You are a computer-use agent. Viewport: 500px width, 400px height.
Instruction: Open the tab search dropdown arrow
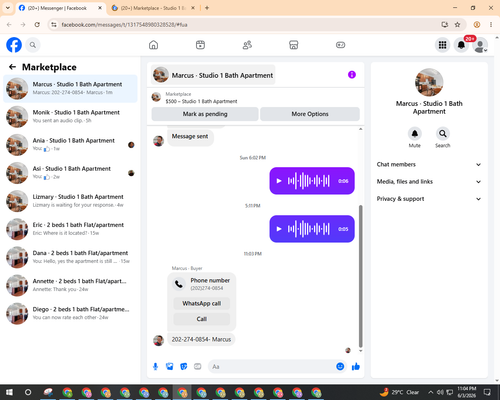click(x=8, y=8)
